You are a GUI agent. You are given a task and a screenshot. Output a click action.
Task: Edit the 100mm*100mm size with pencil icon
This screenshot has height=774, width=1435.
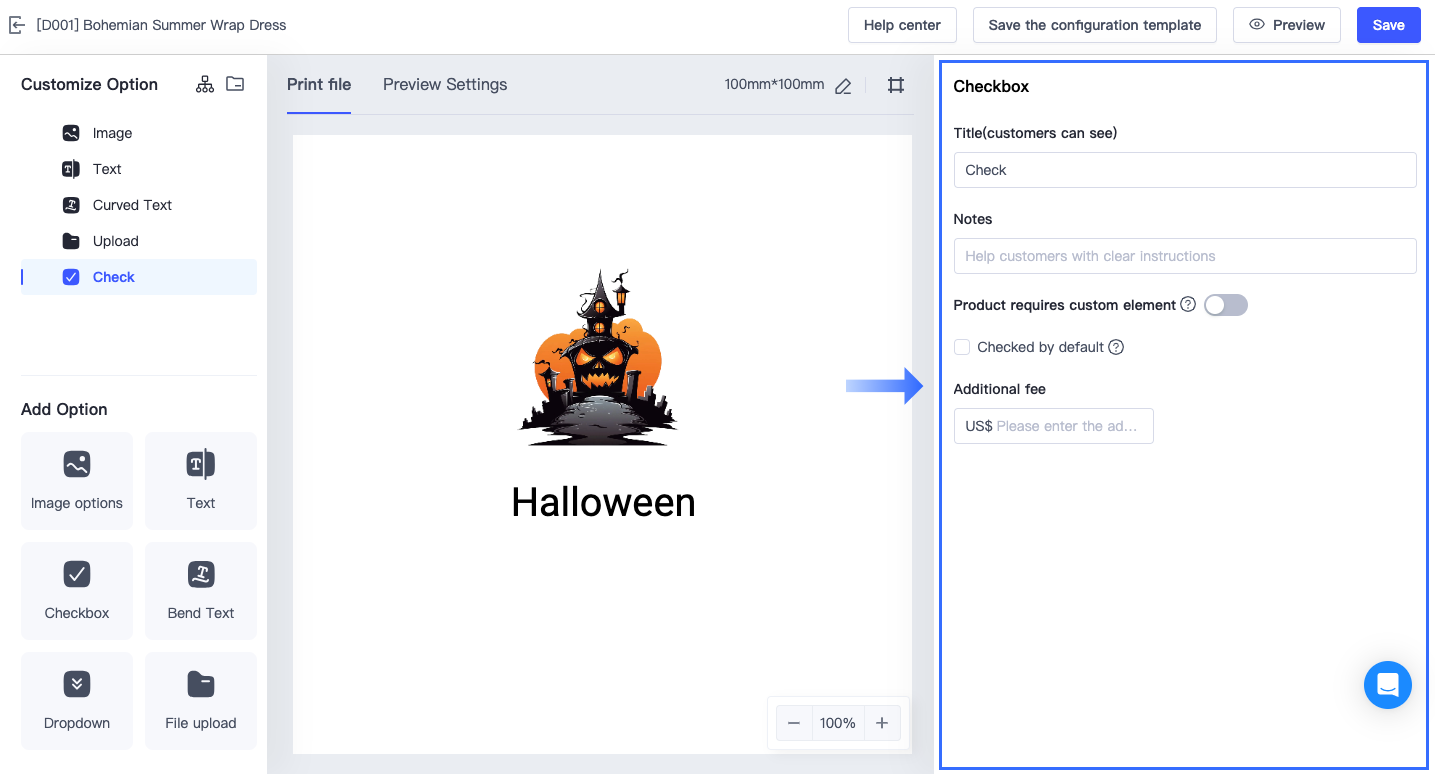pos(842,85)
